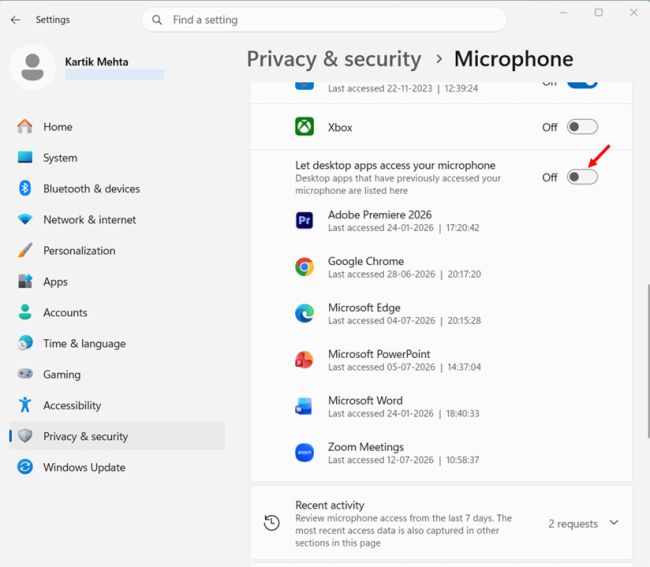The image size is (650, 567).
Task: Click the Recent activity title
Action: tap(330, 505)
